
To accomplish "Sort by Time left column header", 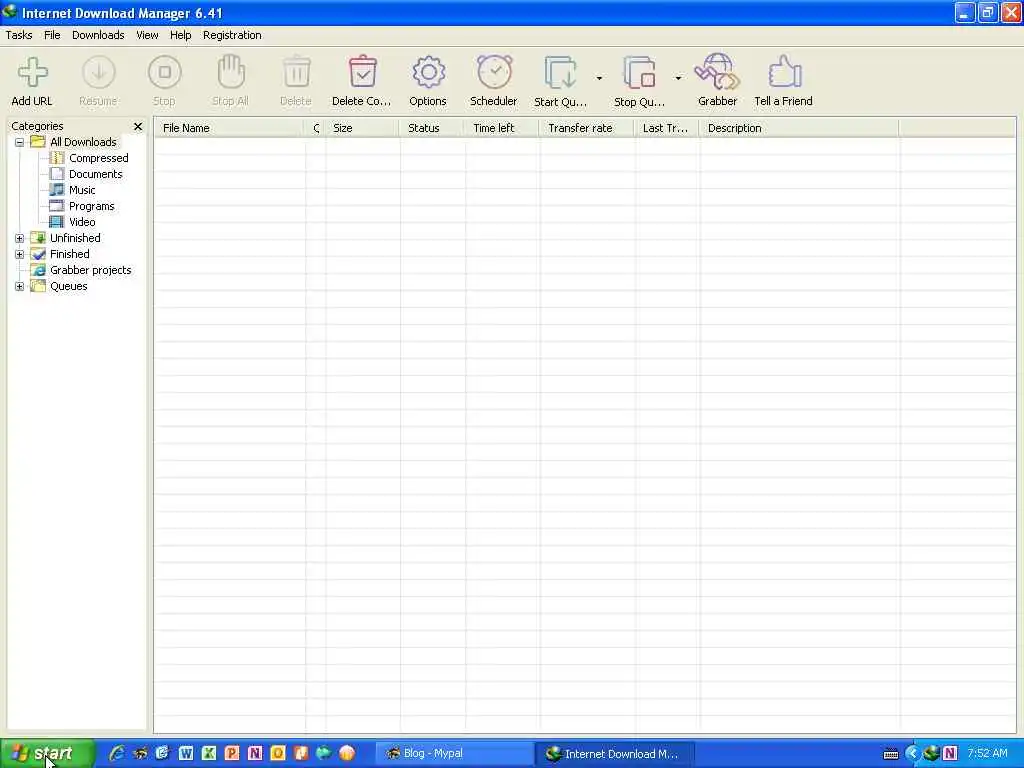I will coord(501,128).
